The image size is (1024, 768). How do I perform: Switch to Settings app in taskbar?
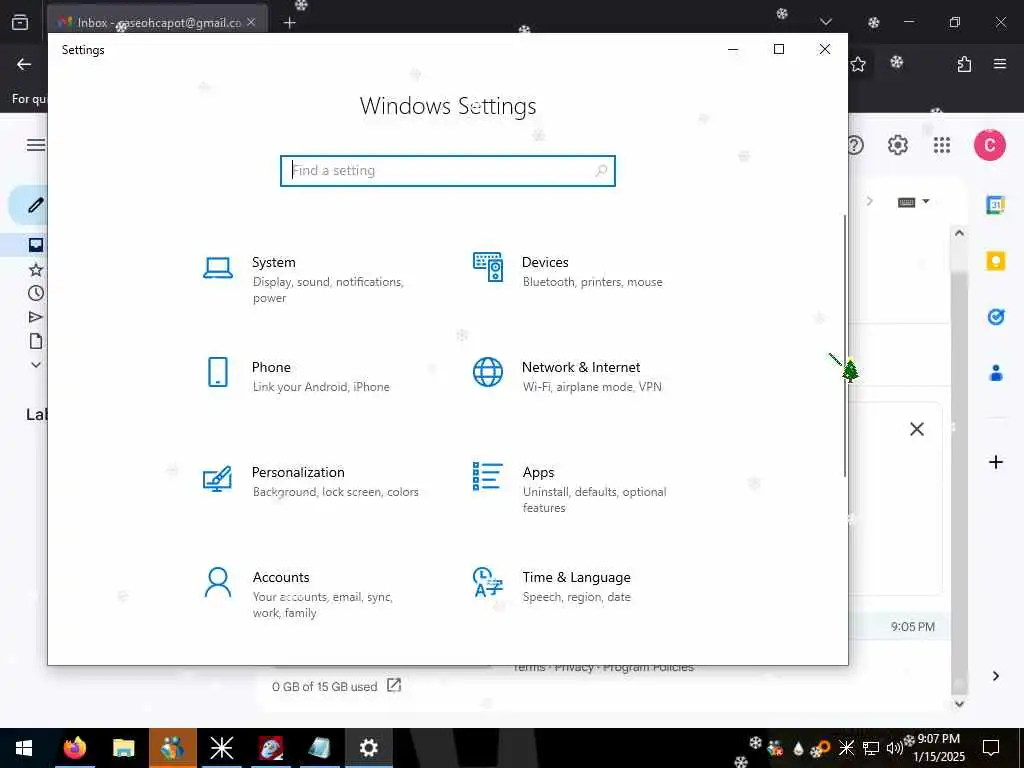point(368,748)
